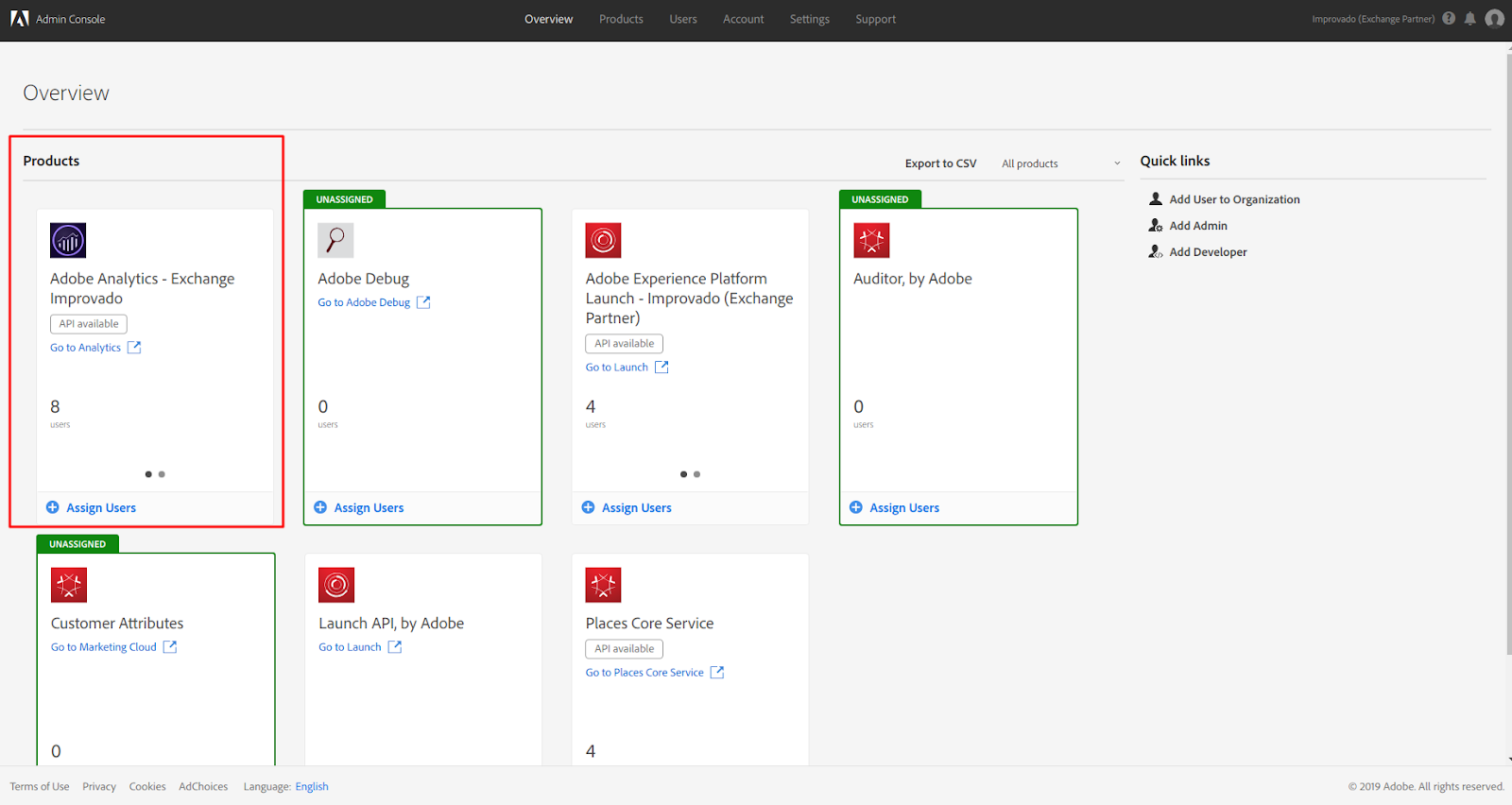
Task: Open the notifications bell icon
Action: pos(1469,18)
